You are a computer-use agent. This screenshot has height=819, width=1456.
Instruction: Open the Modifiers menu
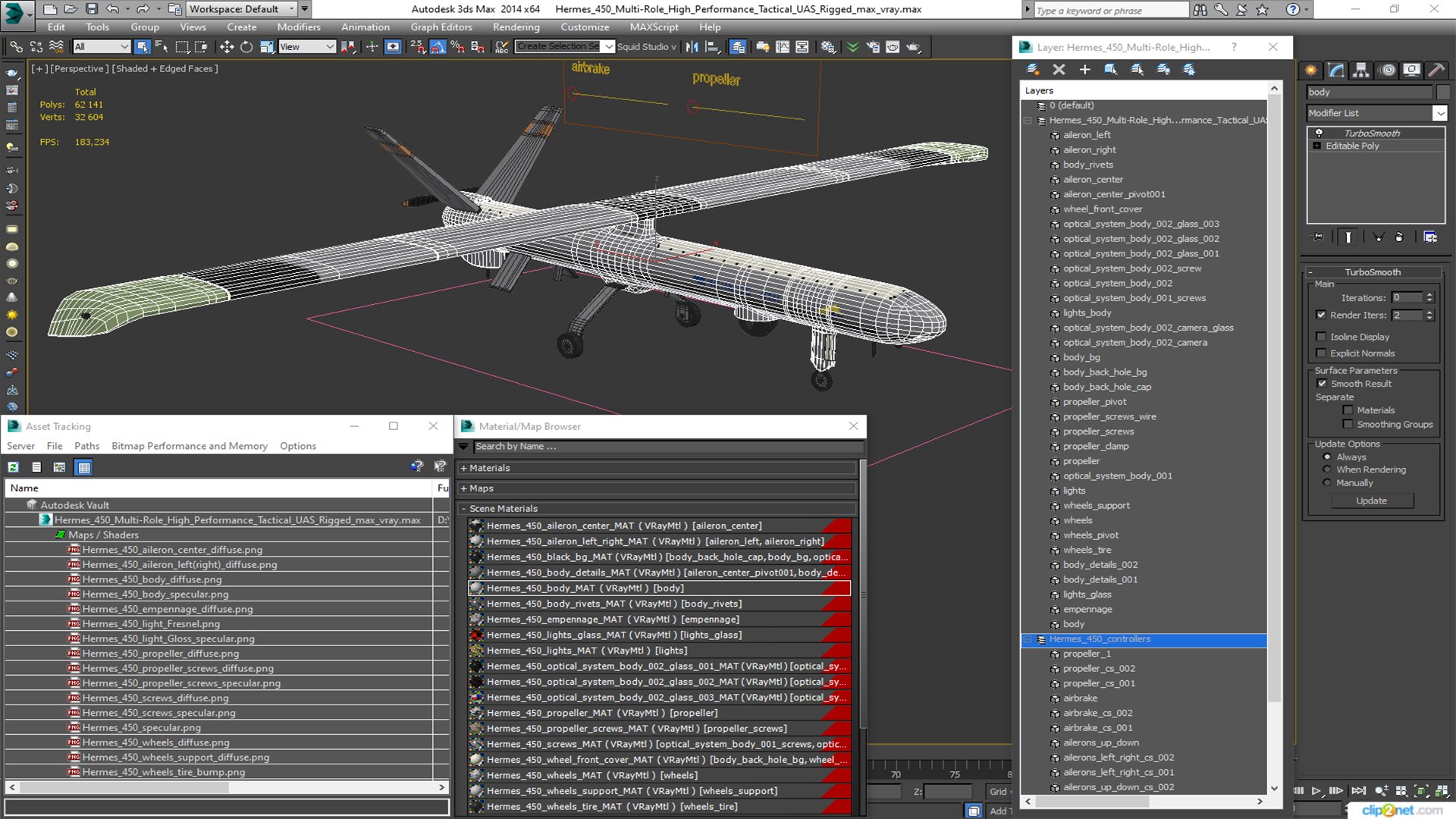tap(299, 27)
